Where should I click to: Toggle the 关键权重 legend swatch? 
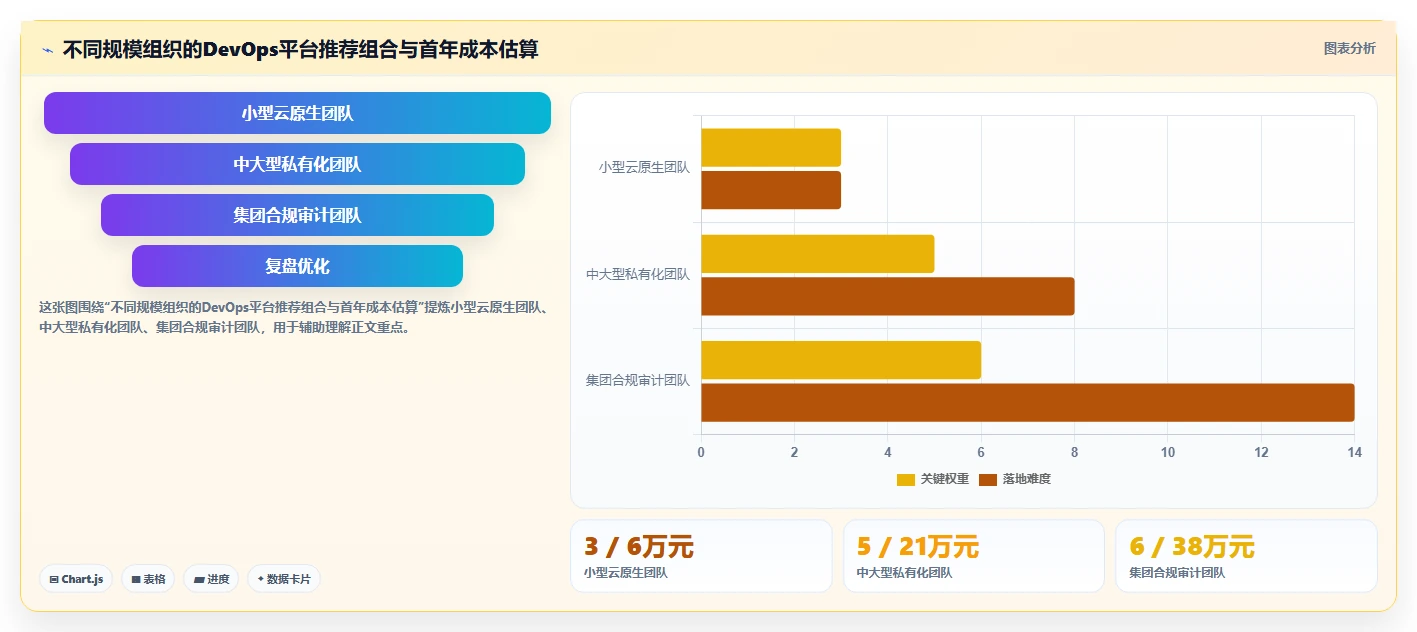pos(906,479)
